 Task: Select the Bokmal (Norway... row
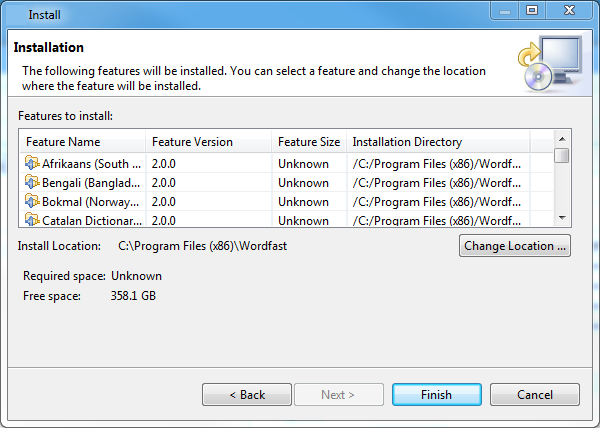(x=286, y=202)
